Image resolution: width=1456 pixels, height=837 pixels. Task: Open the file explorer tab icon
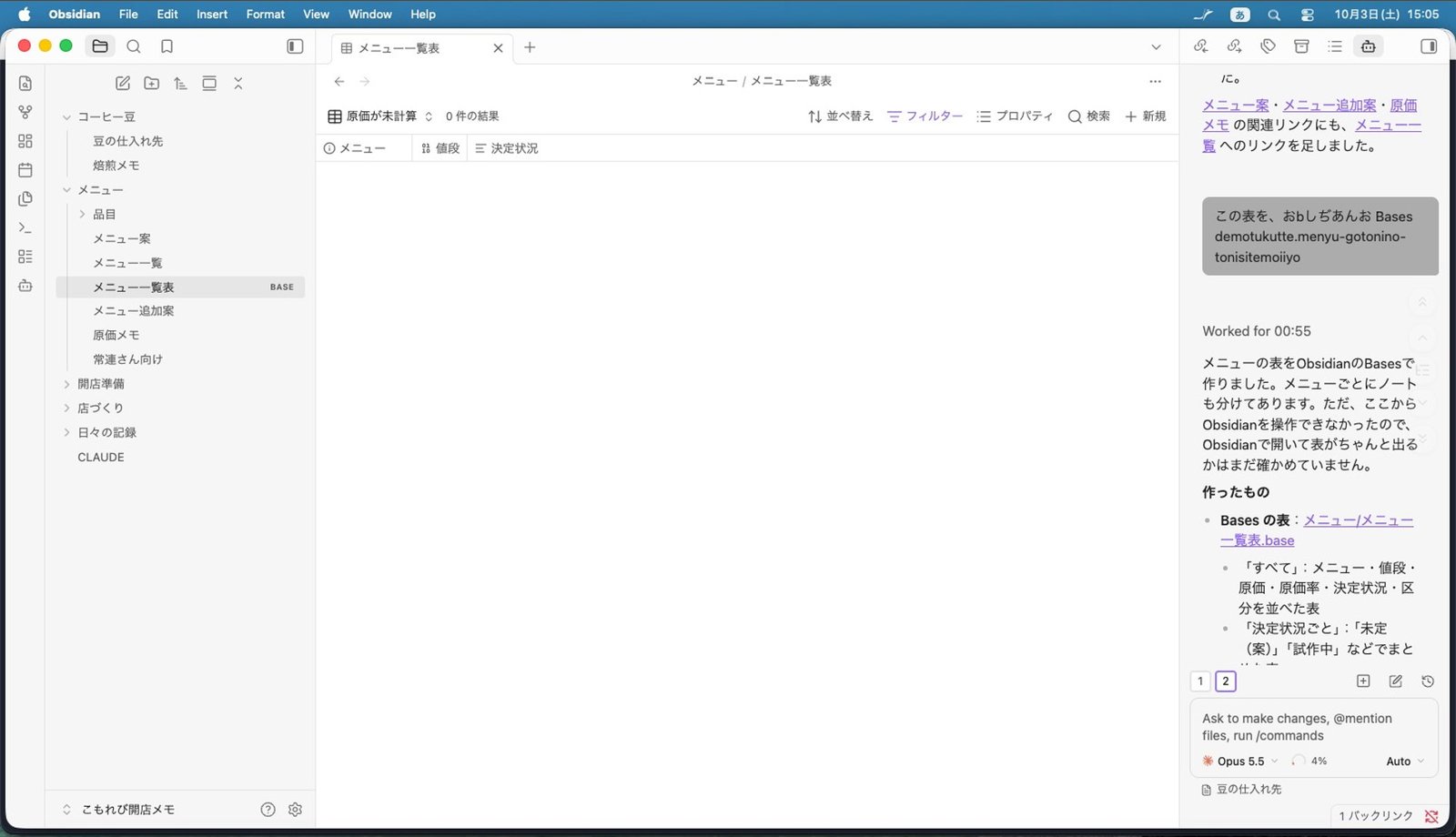[100, 46]
